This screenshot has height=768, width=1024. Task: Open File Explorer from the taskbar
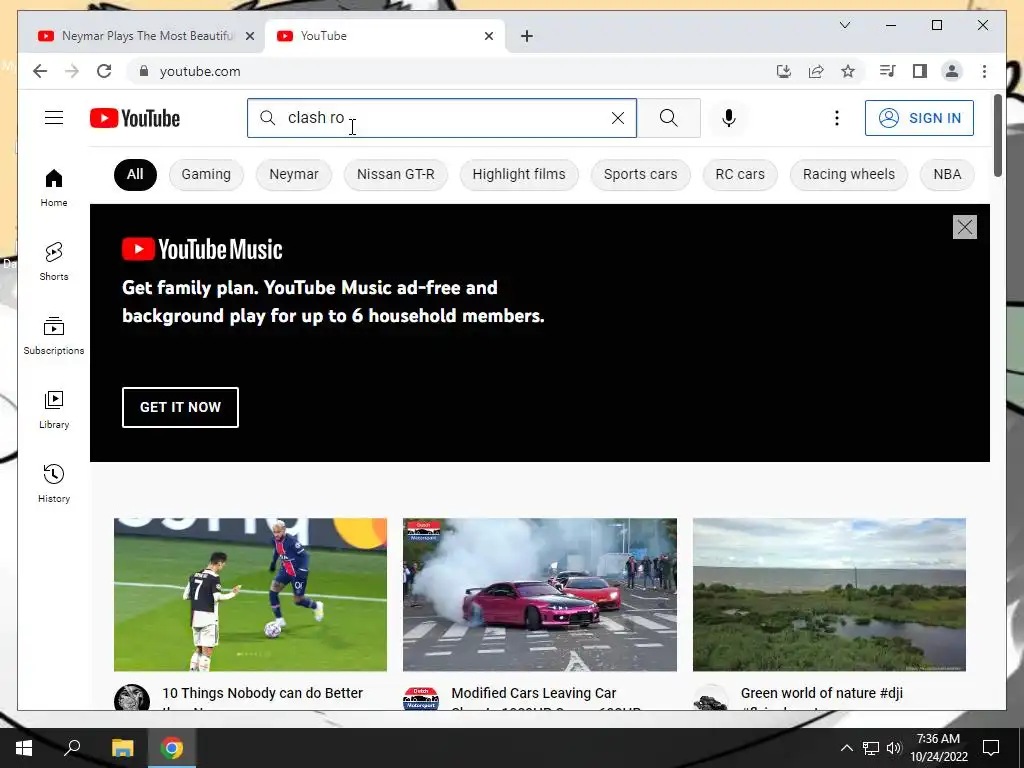(x=122, y=748)
